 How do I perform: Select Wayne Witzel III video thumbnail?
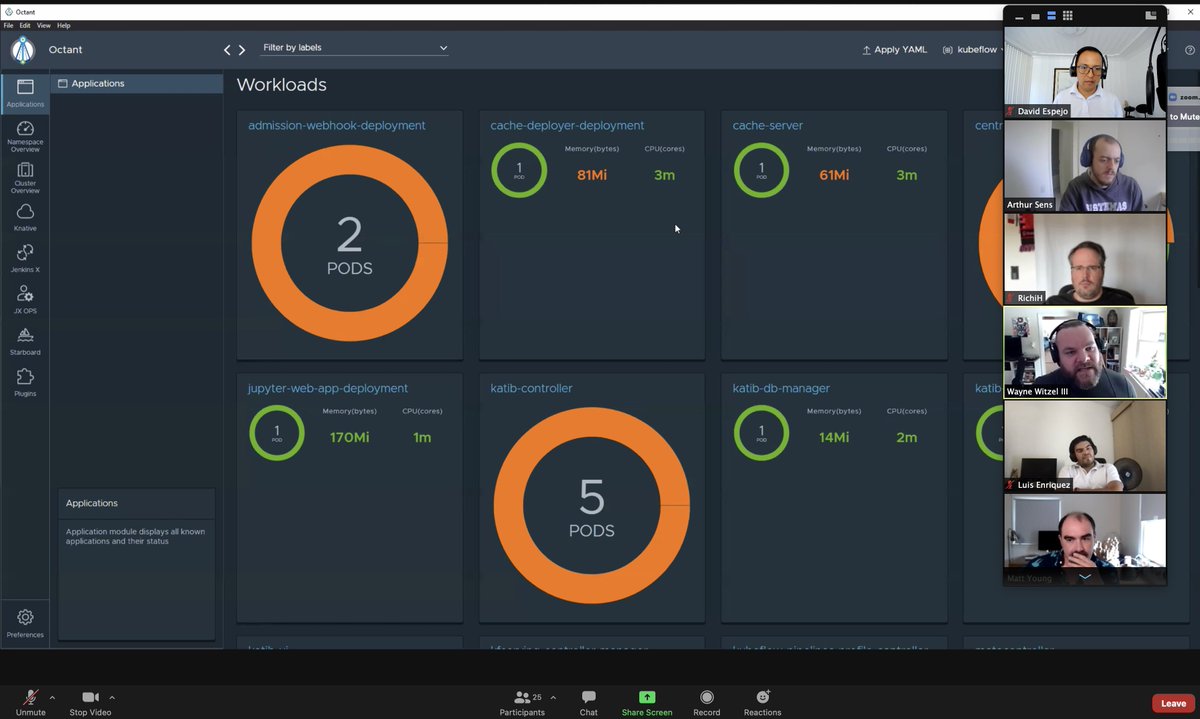coord(1085,353)
